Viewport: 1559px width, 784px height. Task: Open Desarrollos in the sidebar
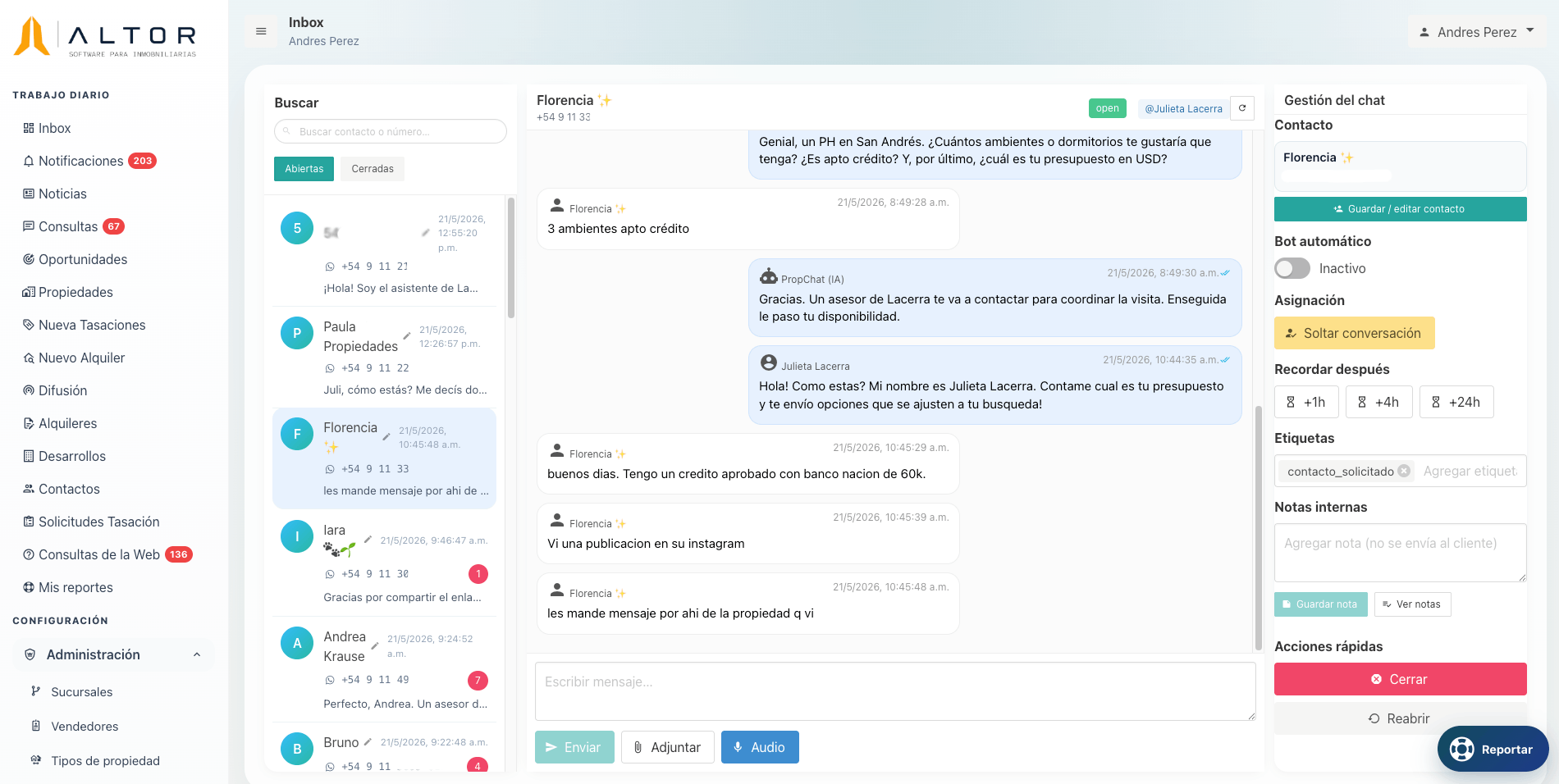(x=65, y=456)
